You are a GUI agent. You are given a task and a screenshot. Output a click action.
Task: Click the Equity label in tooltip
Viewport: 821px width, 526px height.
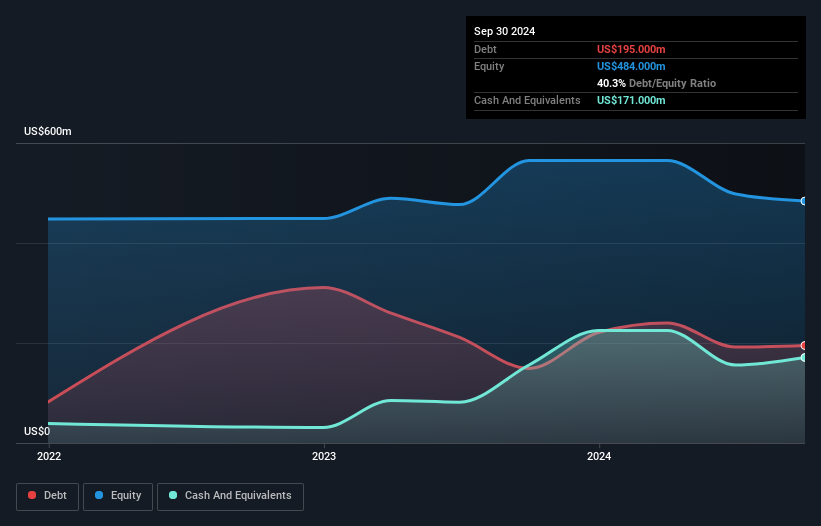[489, 66]
